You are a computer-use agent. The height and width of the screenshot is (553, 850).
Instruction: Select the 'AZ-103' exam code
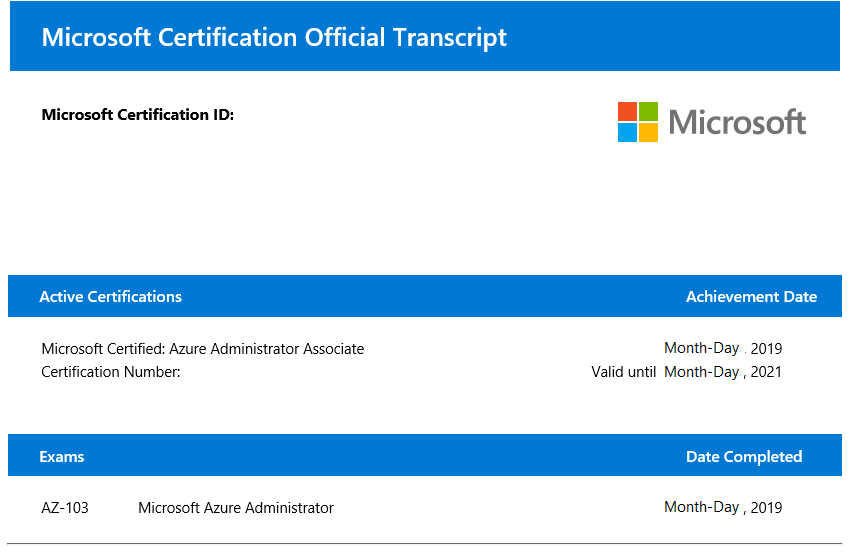[x=65, y=508]
